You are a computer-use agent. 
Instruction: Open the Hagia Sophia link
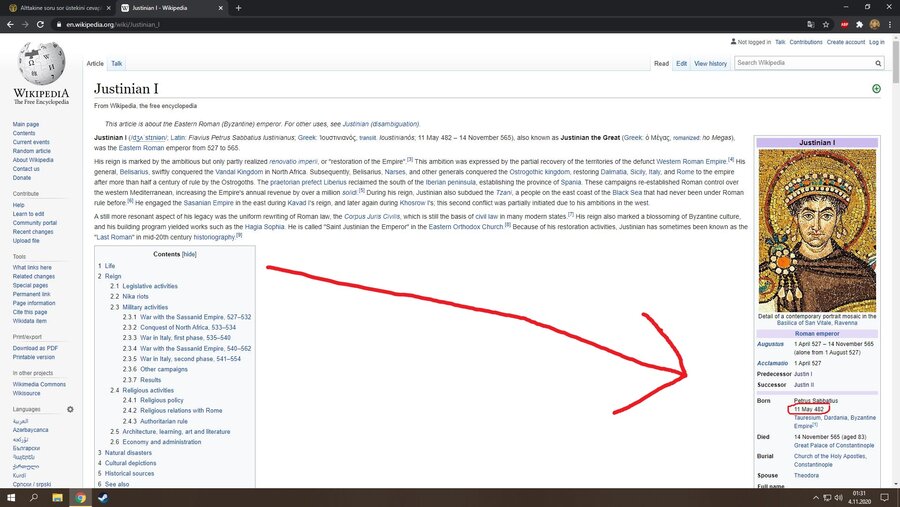(x=265, y=227)
